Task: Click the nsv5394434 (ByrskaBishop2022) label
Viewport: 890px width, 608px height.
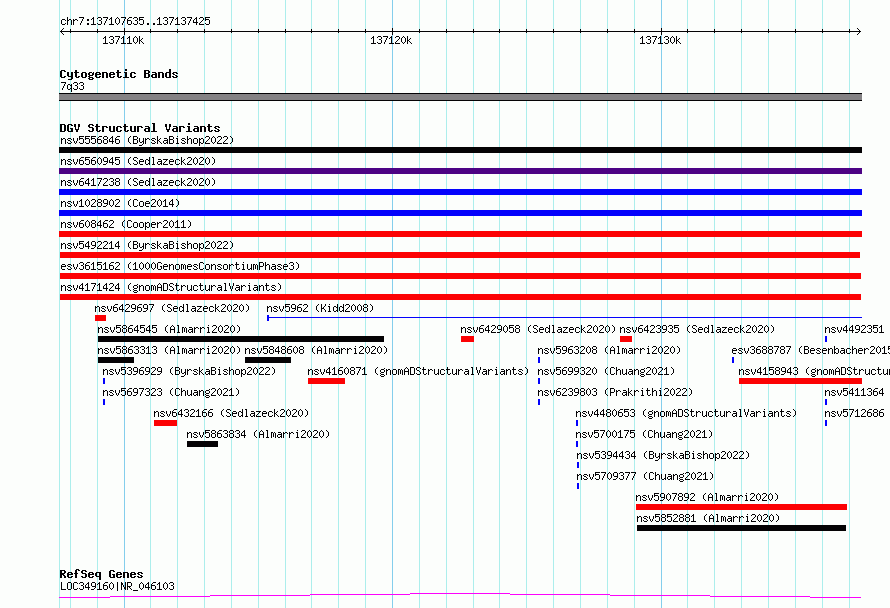Action: (663, 455)
